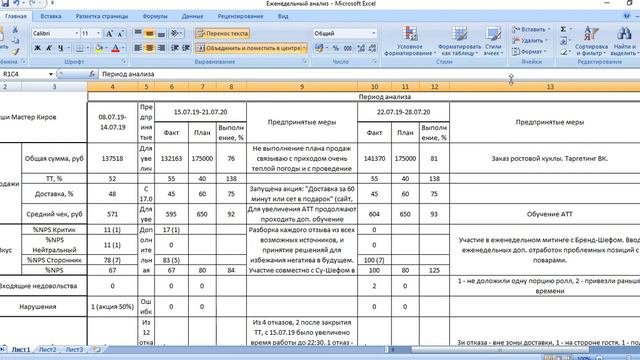Decrease font size with the small A icon
Viewport: 640px width, 360px height.
click(121, 33)
